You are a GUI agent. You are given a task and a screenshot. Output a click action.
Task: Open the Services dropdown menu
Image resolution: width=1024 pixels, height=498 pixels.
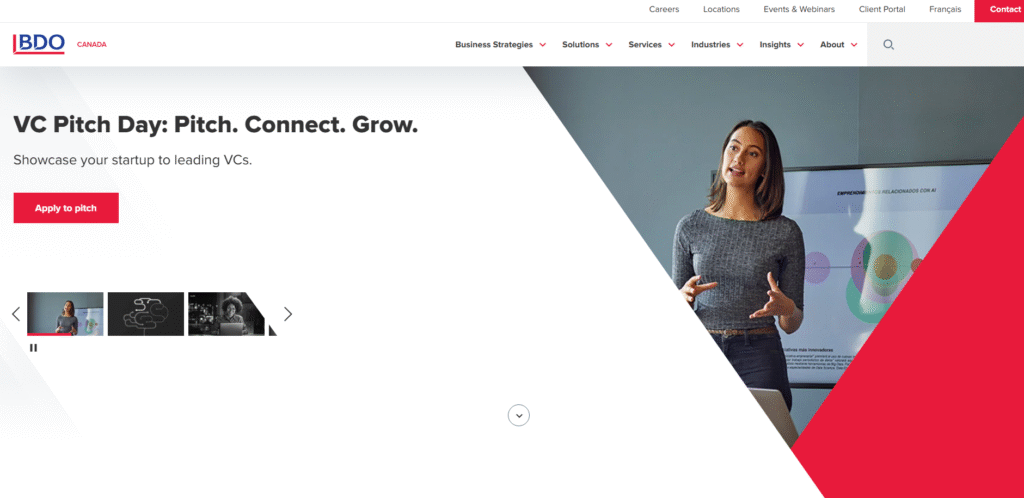point(652,44)
